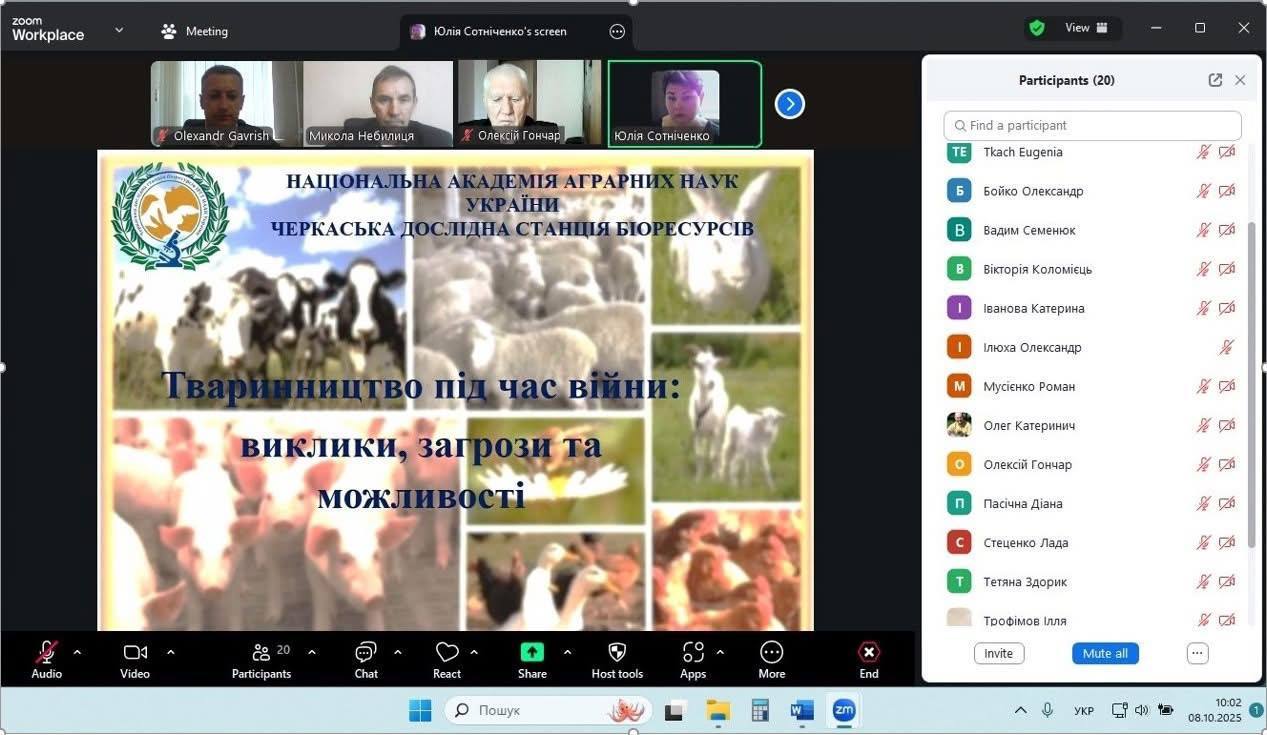
Task: Open the Chat panel icon
Action: [366, 653]
